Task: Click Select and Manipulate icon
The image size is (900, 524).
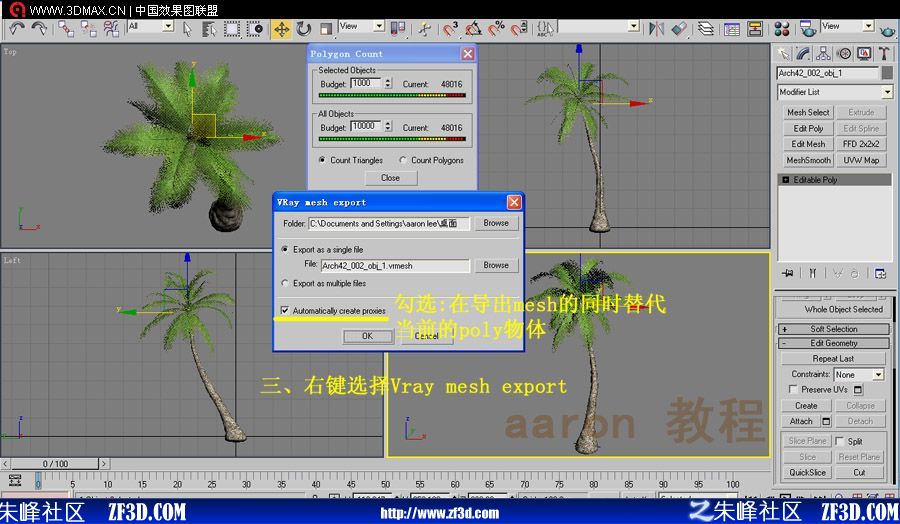Action: click(425, 29)
